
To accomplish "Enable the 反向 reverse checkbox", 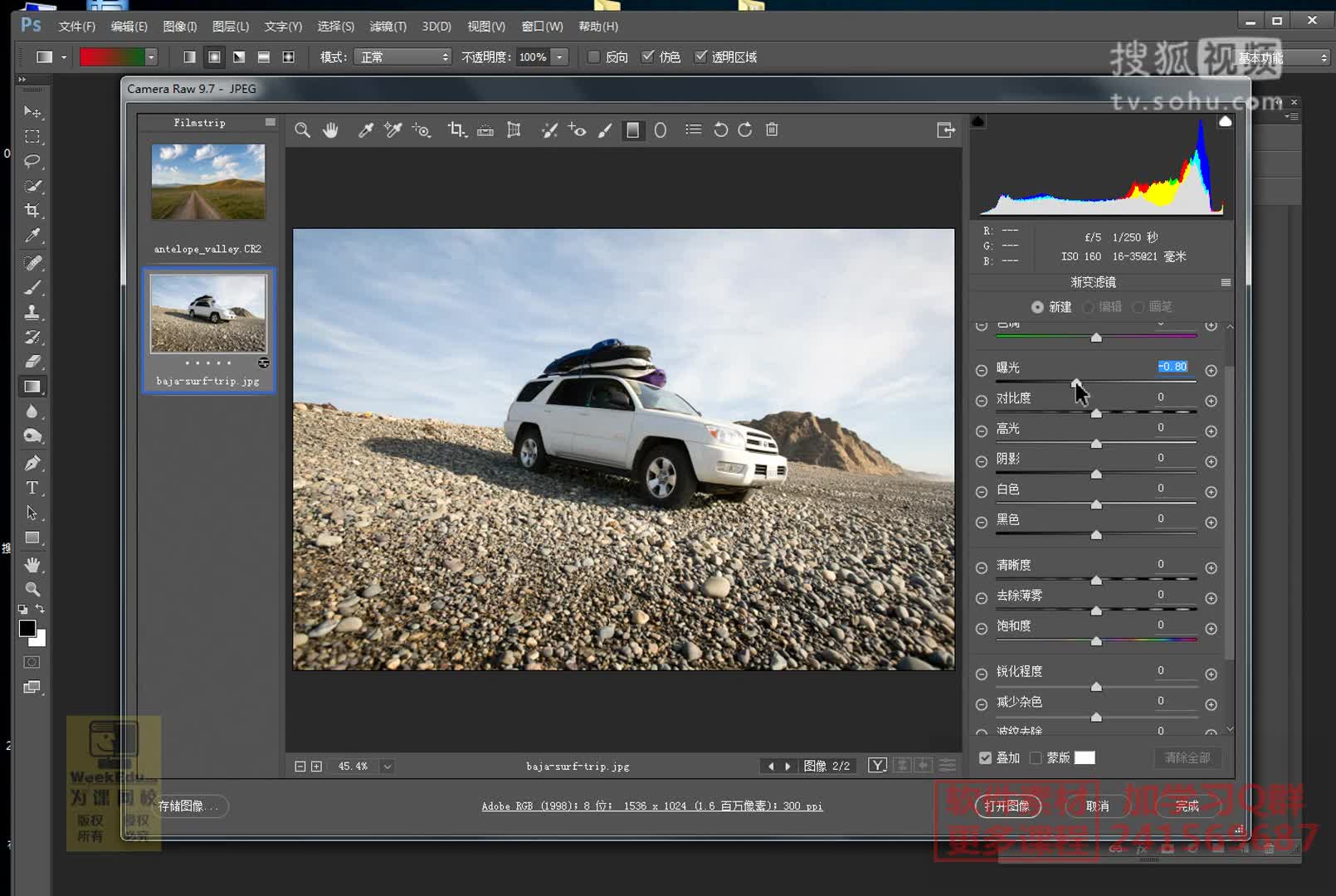I will (594, 57).
